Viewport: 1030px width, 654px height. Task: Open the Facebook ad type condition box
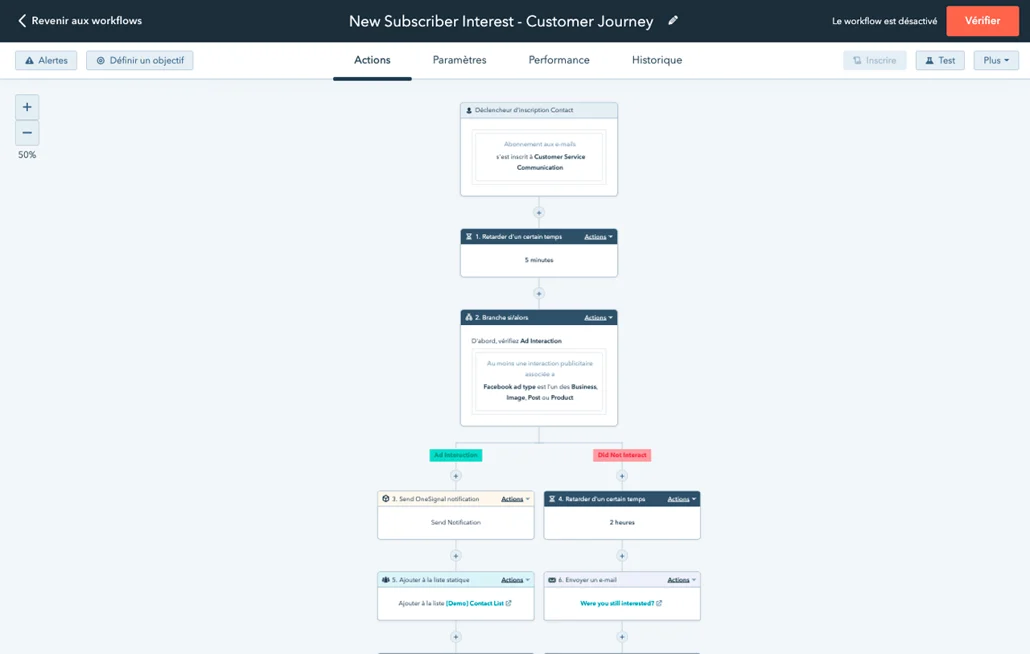539,380
